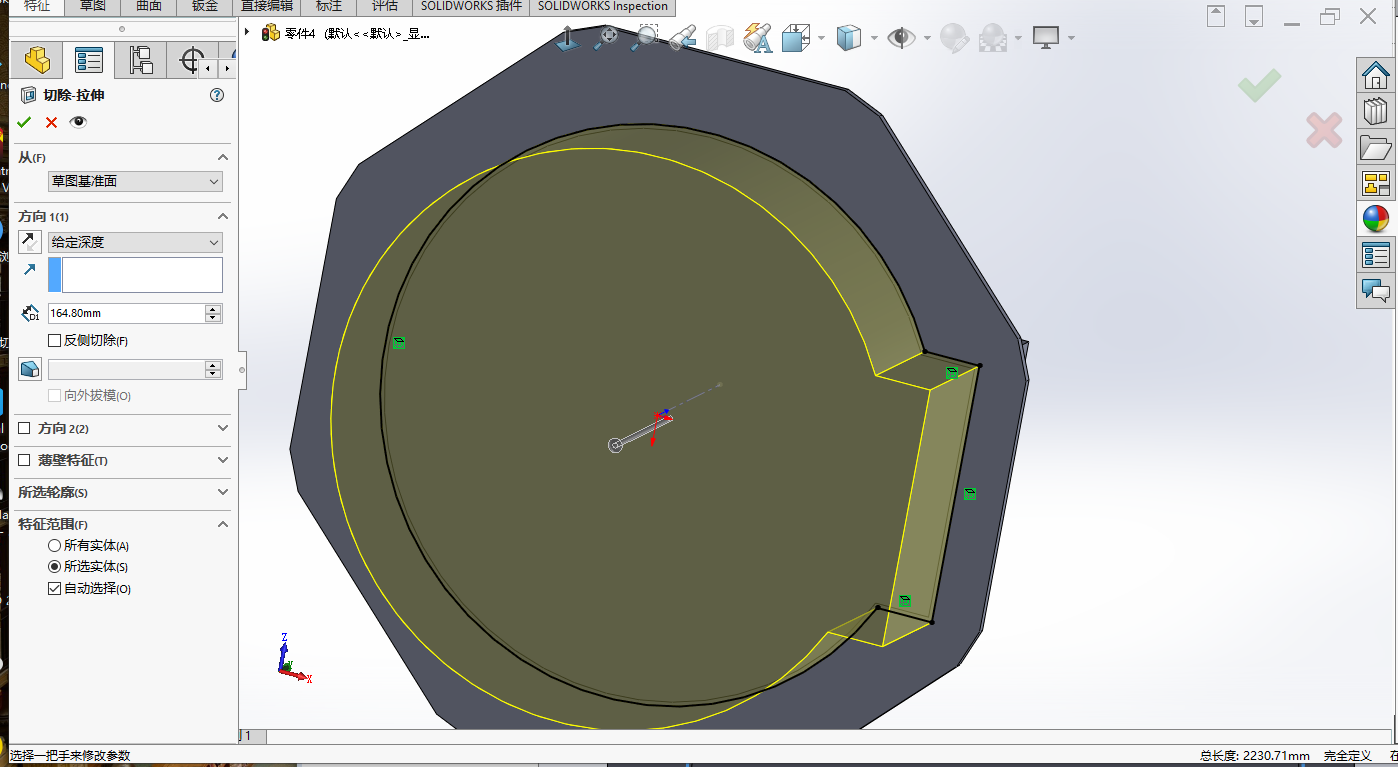
Task: Uncheck the 自动选择 checkbox
Action: pos(55,589)
